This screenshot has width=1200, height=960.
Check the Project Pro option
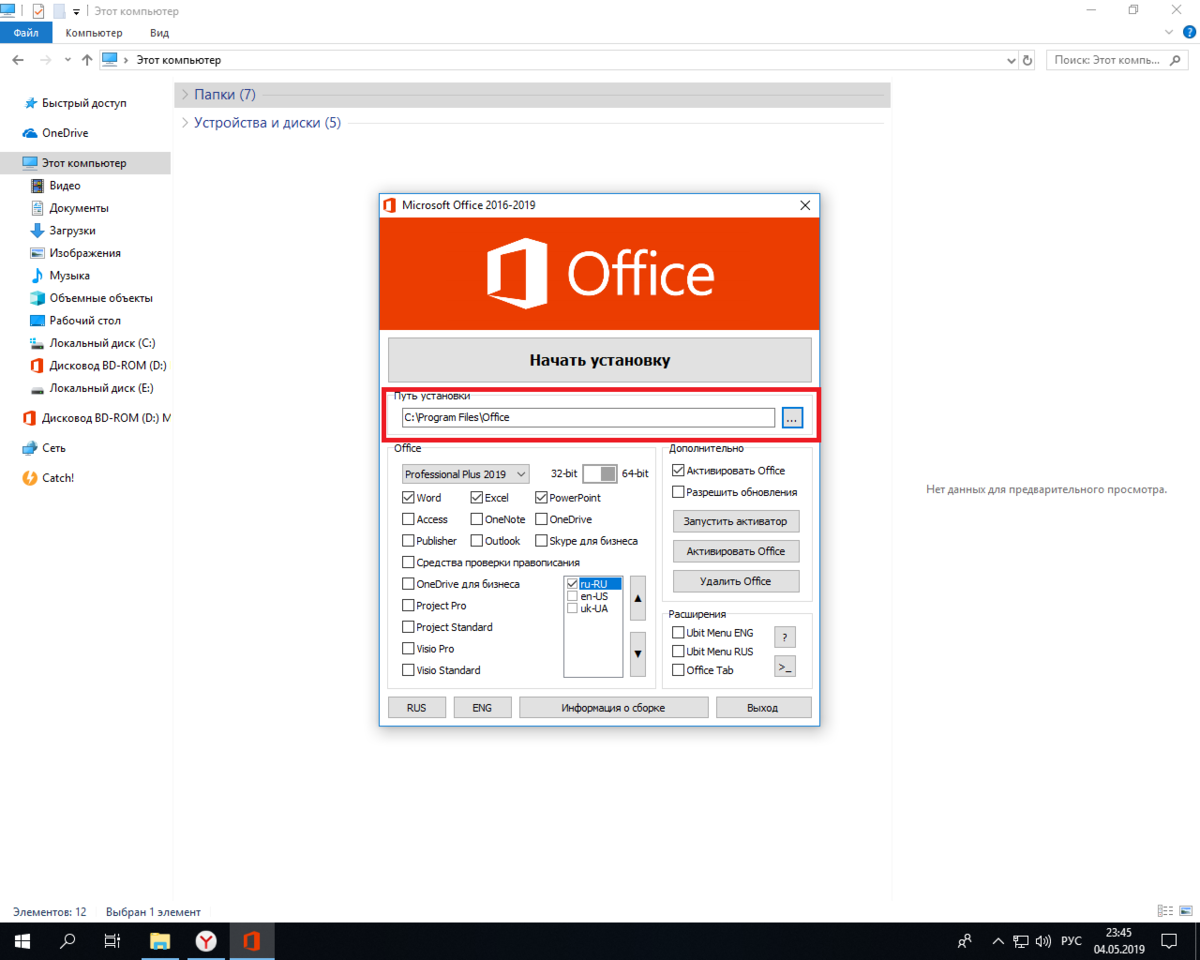click(x=408, y=605)
